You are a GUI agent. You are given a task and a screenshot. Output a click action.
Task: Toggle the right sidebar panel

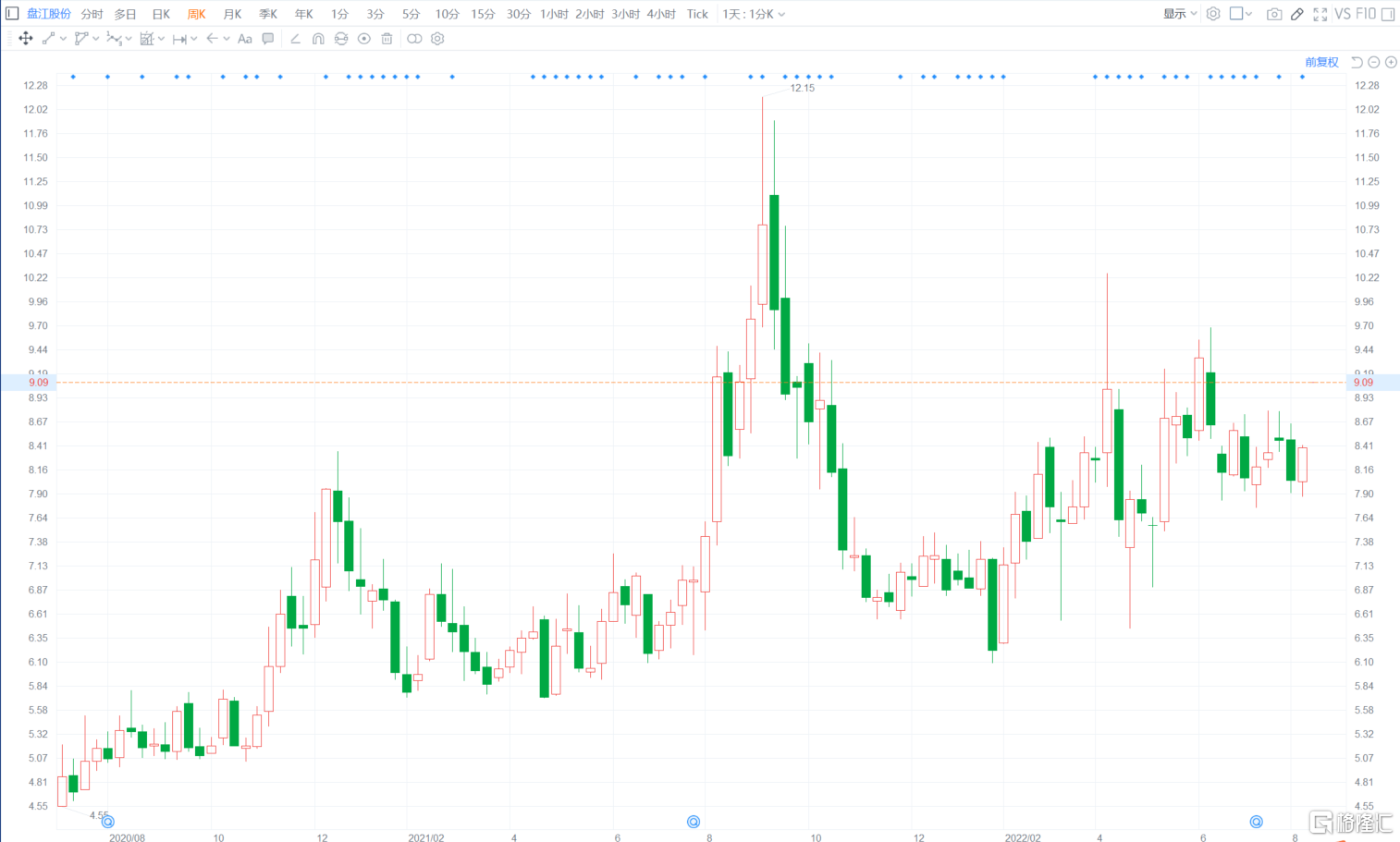coord(1388,14)
